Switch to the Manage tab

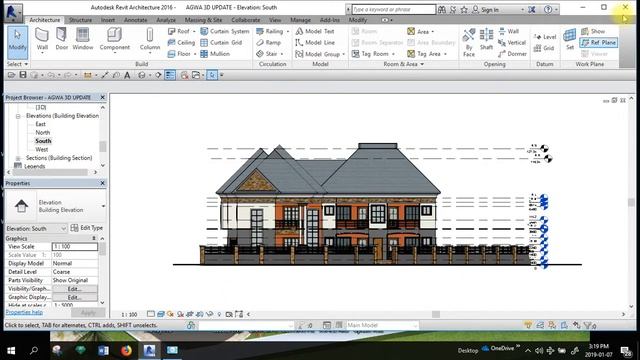300,20
